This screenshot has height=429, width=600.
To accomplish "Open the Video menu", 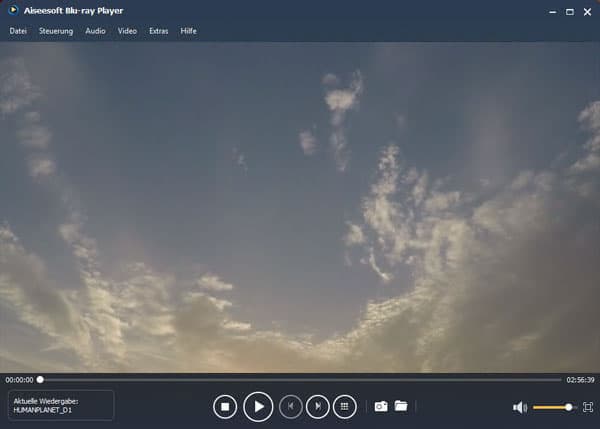I will pyautogui.click(x=127, y=31).
